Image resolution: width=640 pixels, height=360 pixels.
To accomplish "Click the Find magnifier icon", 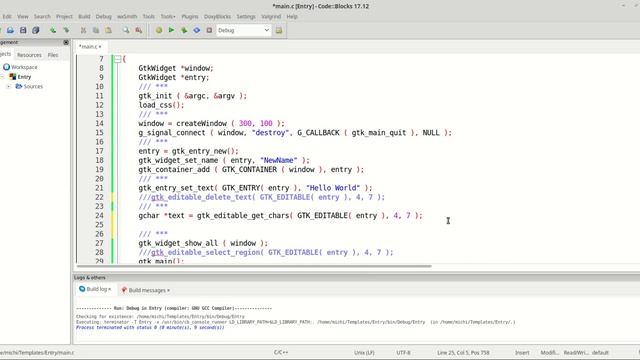I will click(126, 30).
